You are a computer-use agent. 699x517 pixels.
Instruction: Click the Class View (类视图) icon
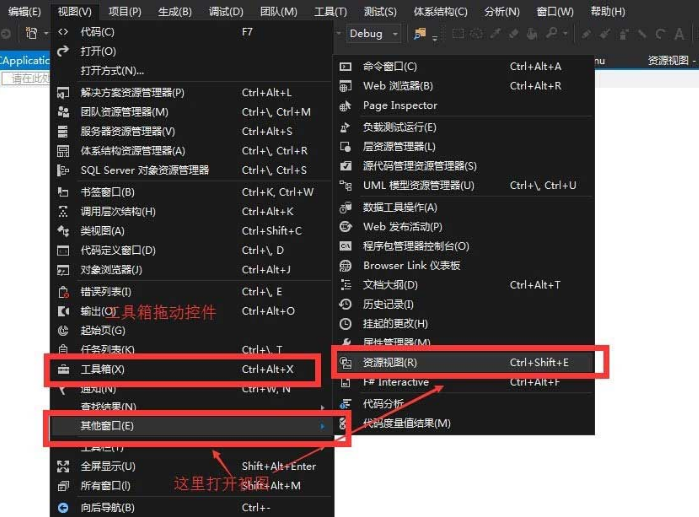(x=63, y=231)
